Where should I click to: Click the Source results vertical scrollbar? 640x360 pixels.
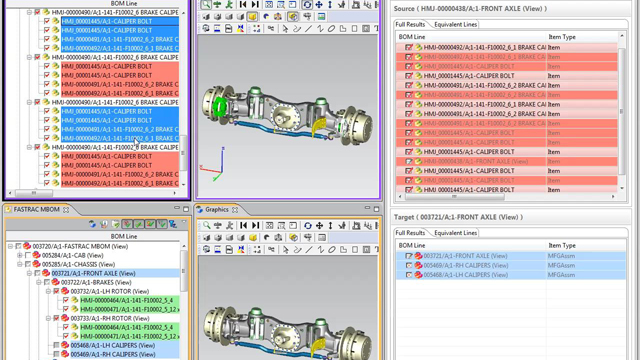(622, 112)
